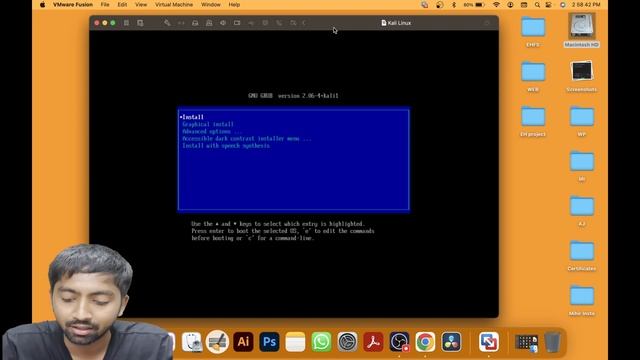Open the File menu

point(105,5)
